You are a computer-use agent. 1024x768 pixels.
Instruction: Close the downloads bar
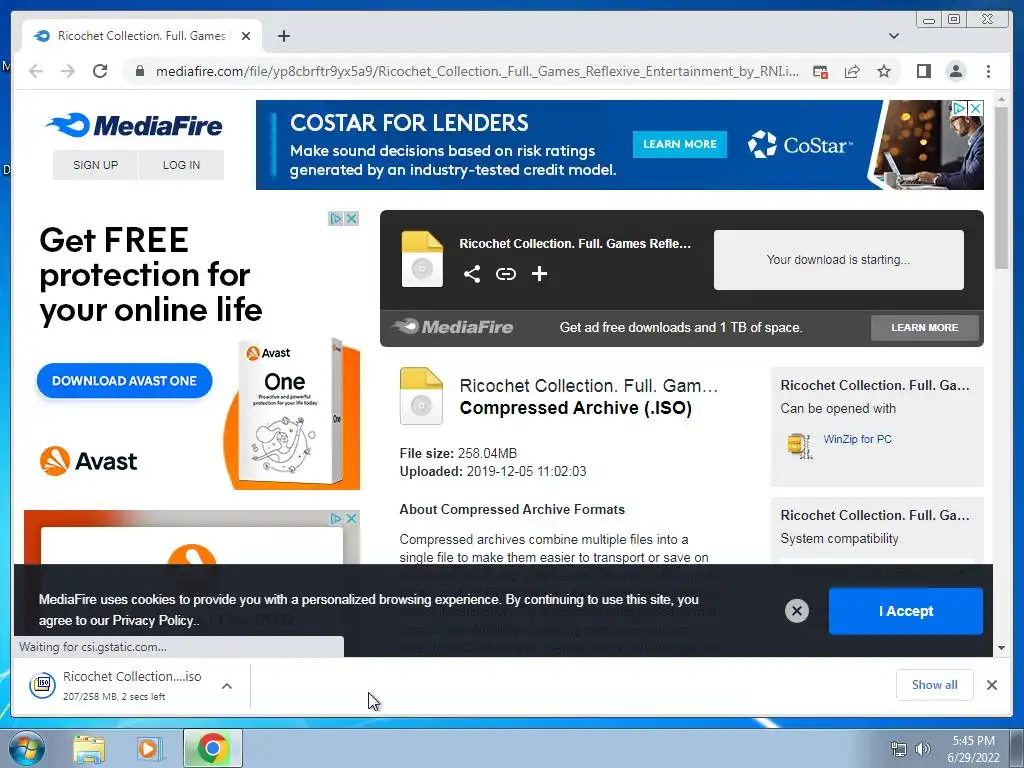pos(992,685)
